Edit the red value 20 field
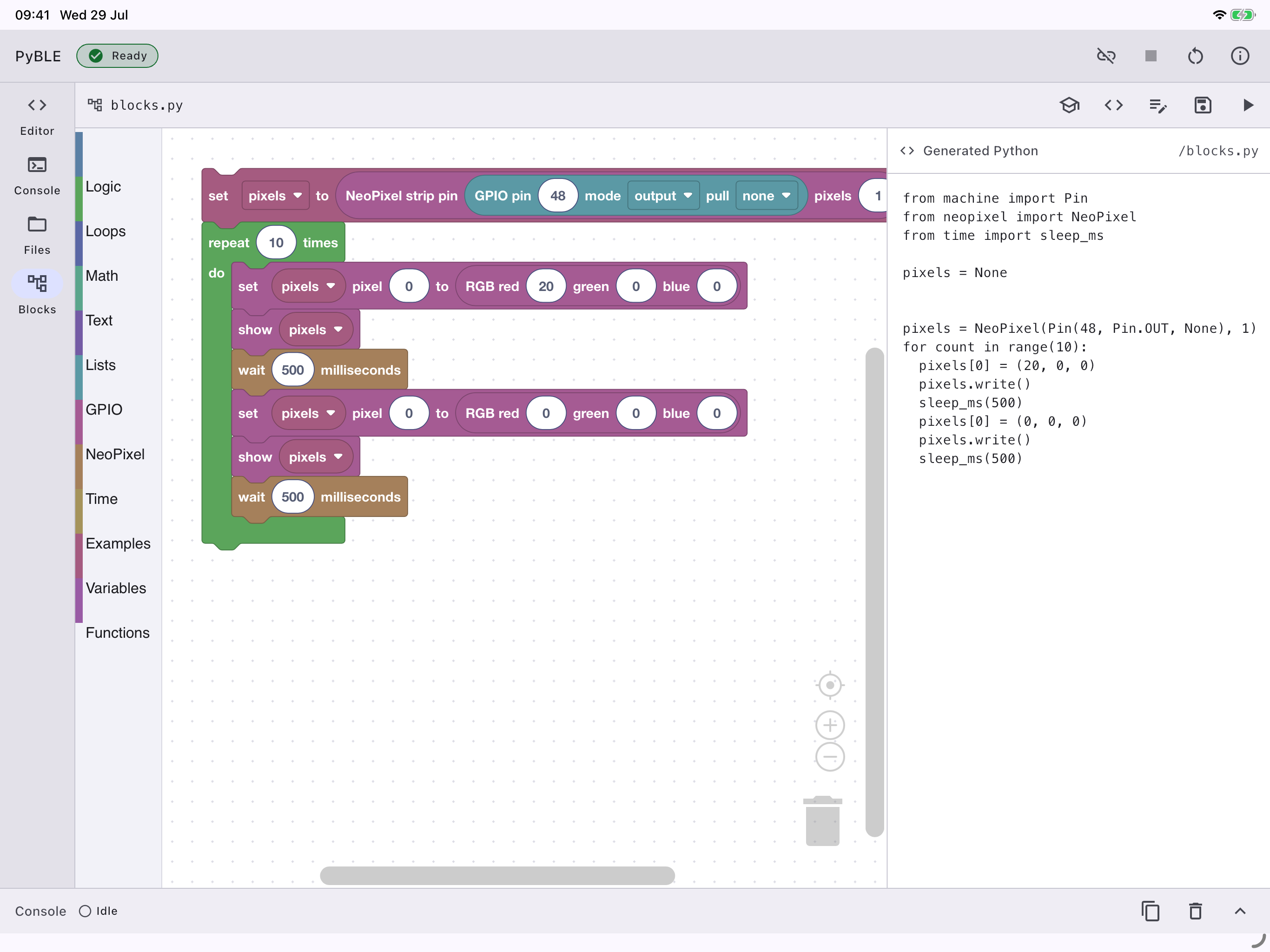 coord(545,286)
